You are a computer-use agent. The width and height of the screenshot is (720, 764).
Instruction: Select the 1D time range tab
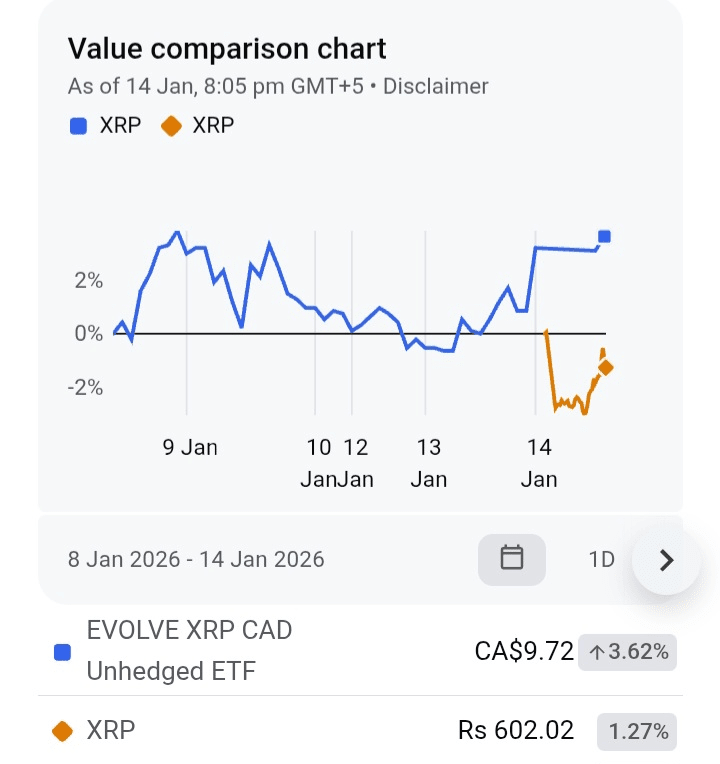tap(601, 559)
